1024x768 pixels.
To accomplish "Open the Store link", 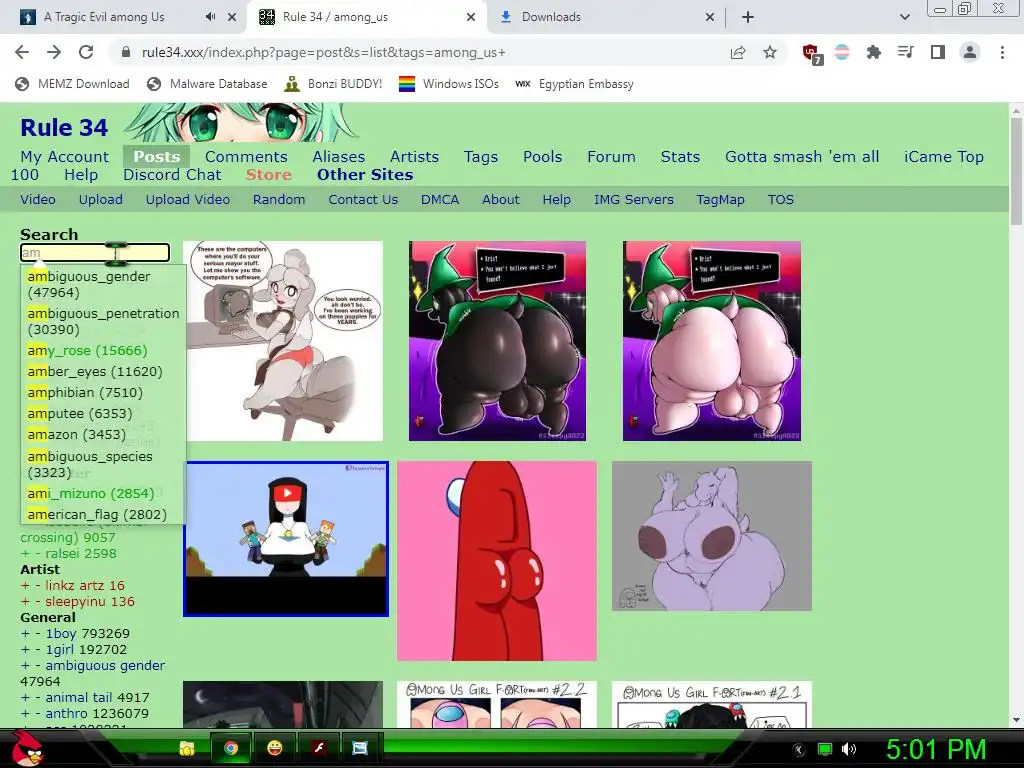I will (268, 175).
